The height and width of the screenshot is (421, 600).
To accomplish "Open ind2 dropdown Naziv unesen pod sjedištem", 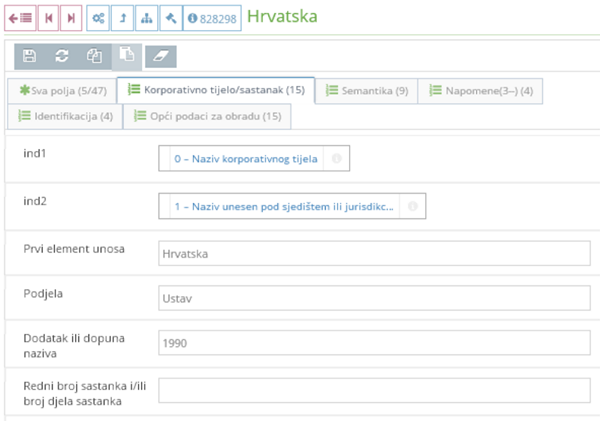I will point(284,206).
